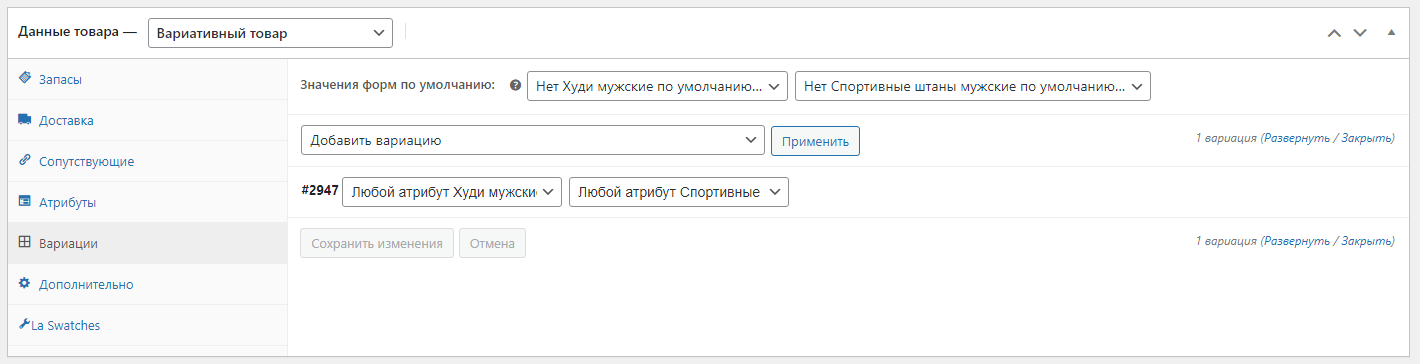Open variation #2947 Худи мужские attribute dropdown
This screenshot has height=364, width=1420.
pos(452,192)
